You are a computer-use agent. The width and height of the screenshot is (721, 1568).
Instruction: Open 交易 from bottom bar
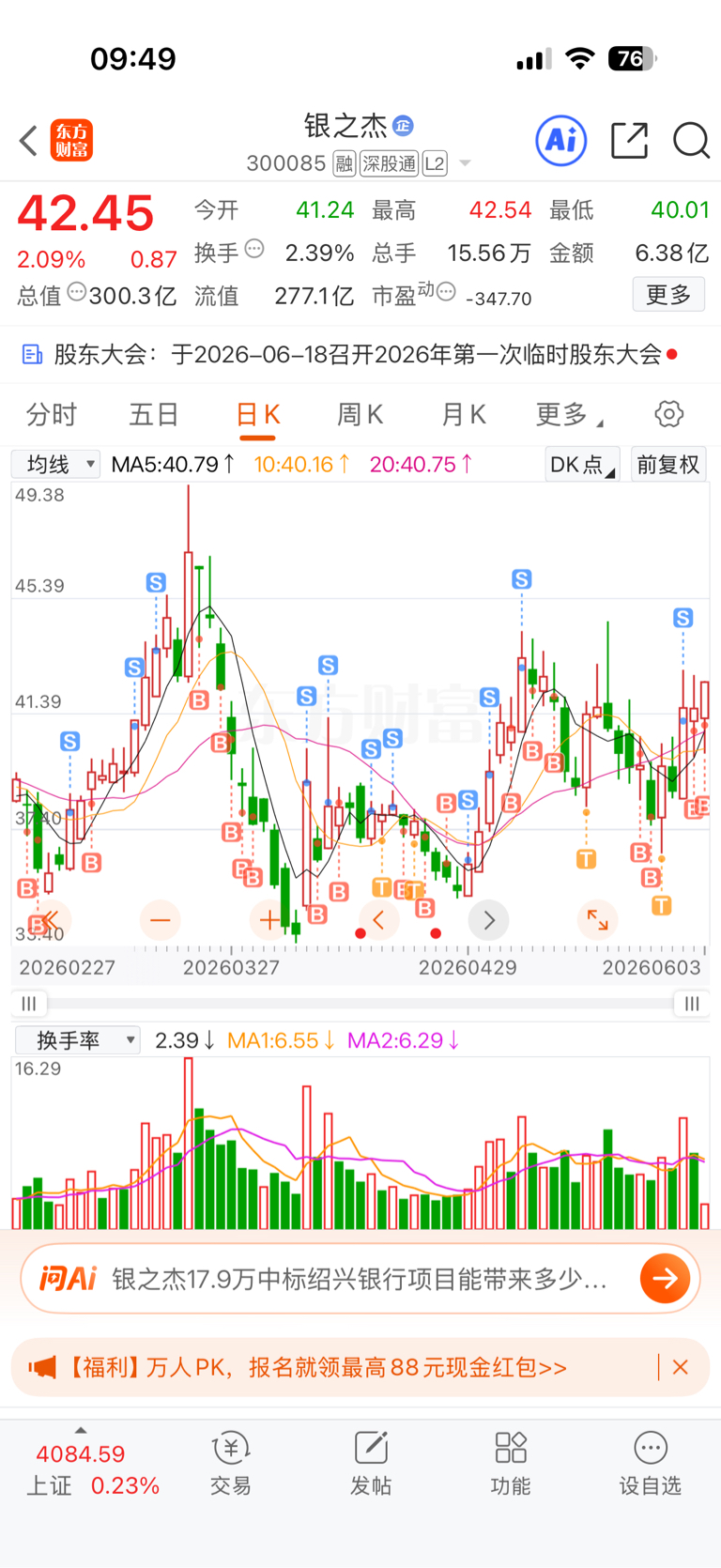pos(230,1465)
